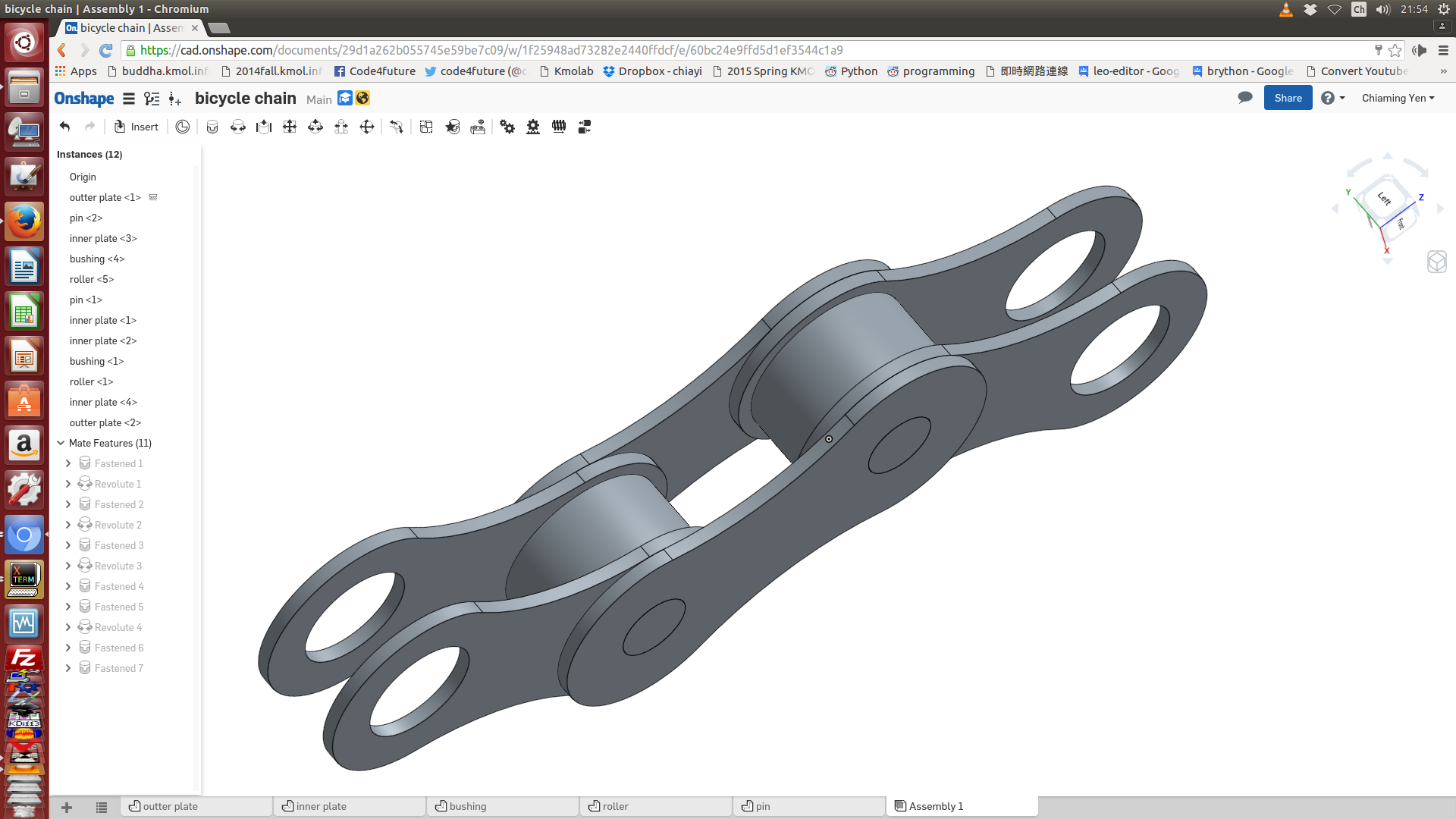Select the Revolute mate tool

click(238, 127)
